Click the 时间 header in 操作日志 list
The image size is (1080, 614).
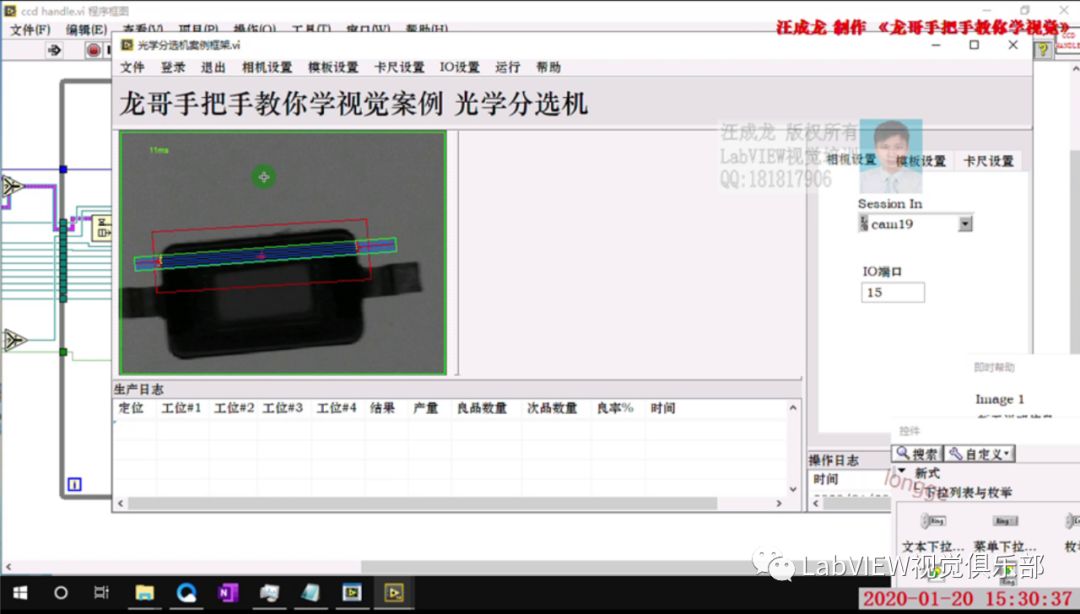(825, 479)
